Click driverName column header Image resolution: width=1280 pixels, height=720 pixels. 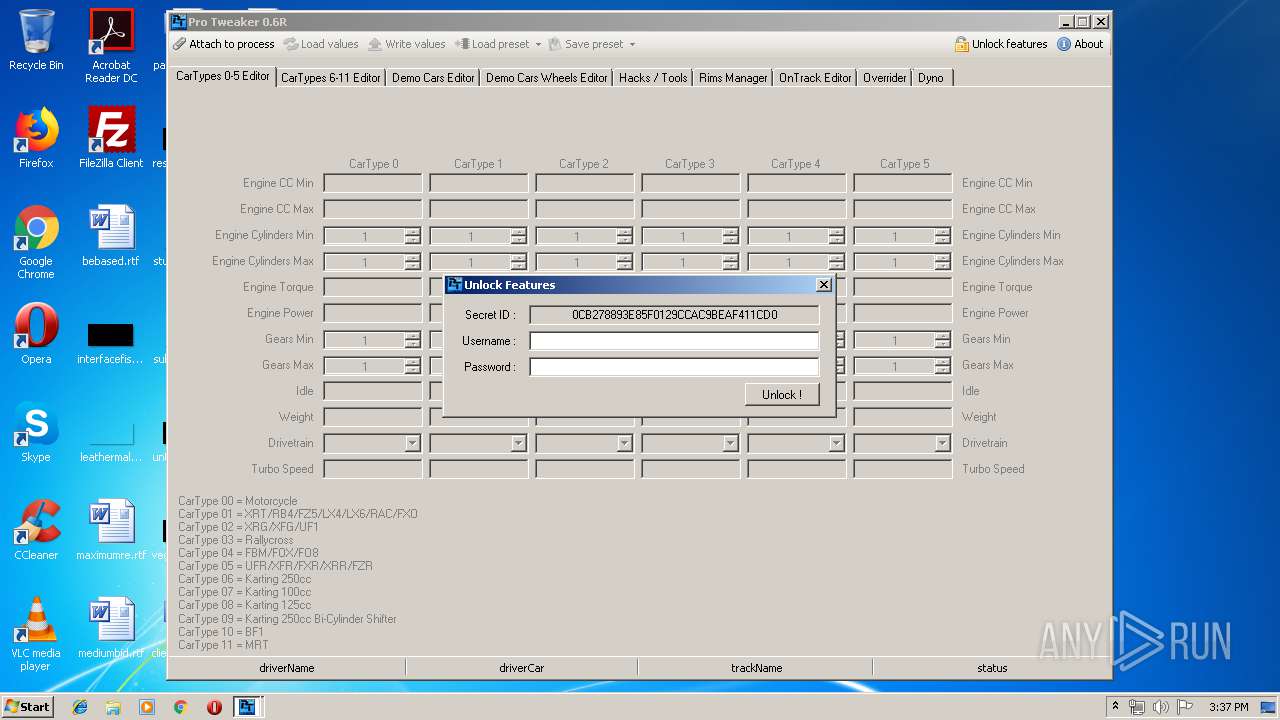287,668
